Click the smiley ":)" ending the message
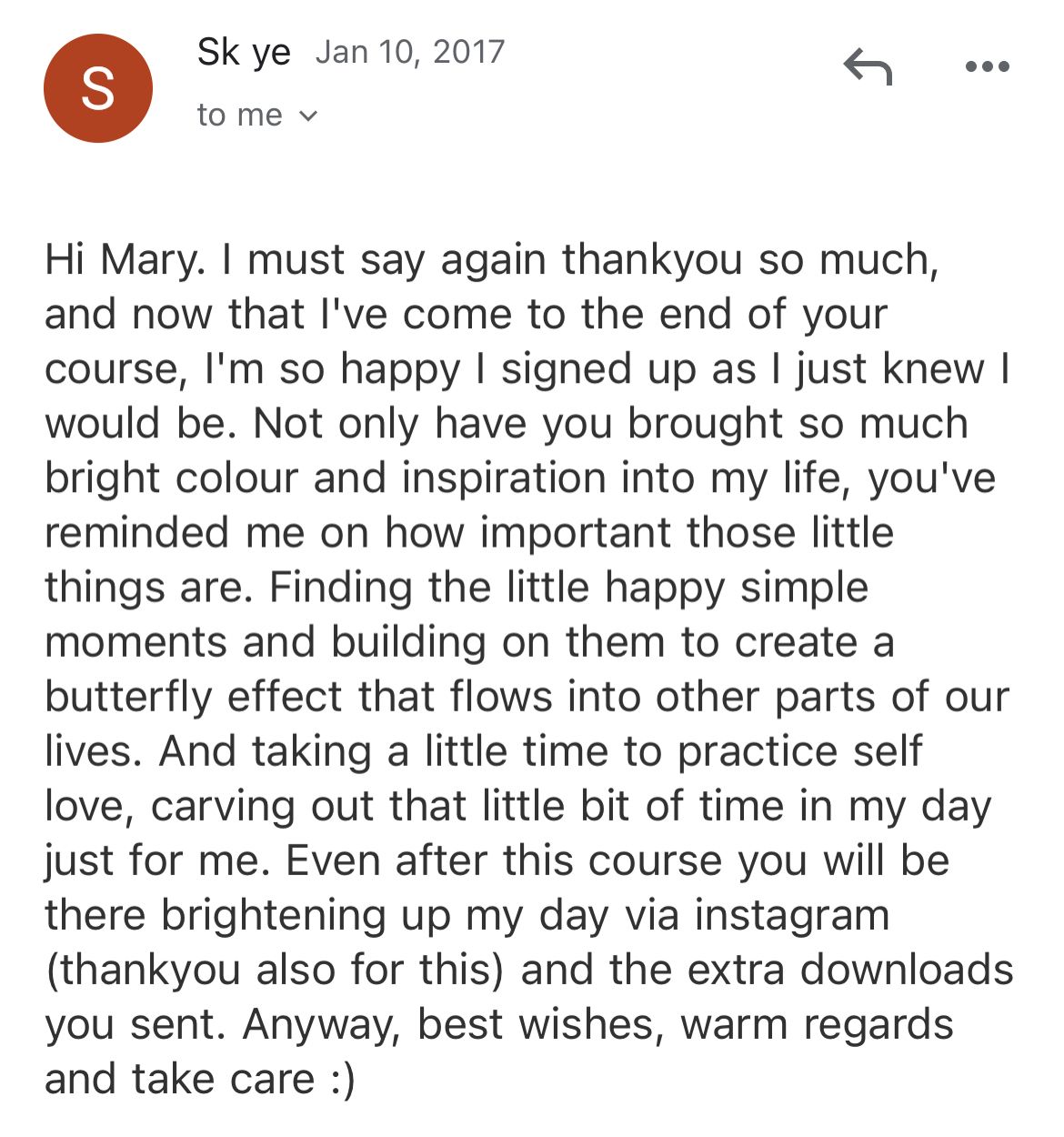The image size is (1064, 1137). [337, 1079]
